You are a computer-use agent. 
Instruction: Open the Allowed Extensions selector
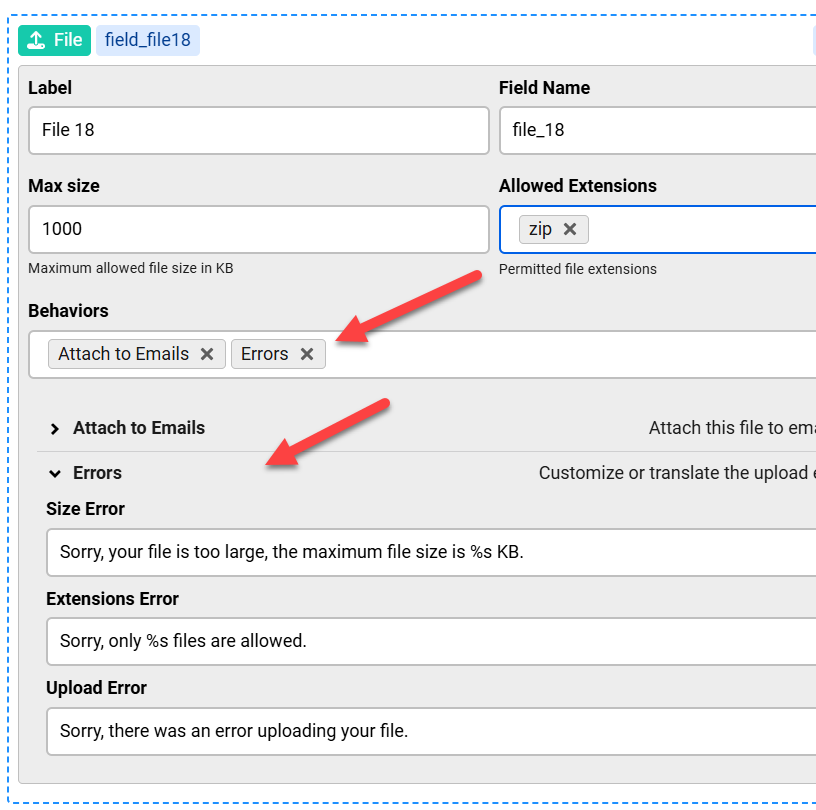click(x=700, y=229)
